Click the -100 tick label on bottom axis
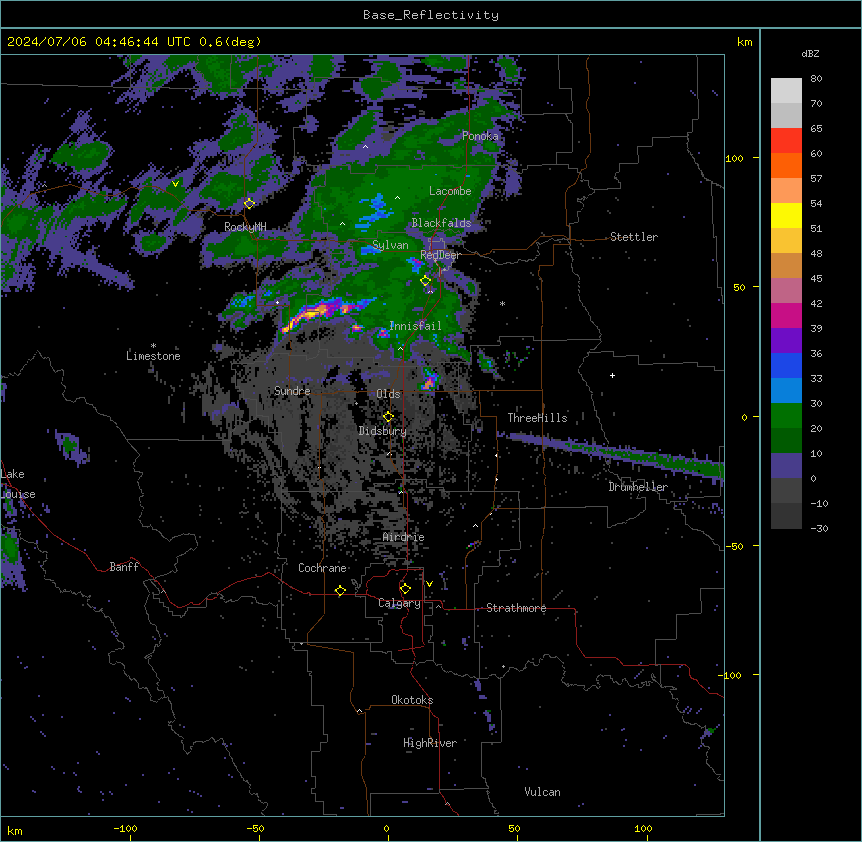The image size is (862, 842). click(x=125, y=828)
